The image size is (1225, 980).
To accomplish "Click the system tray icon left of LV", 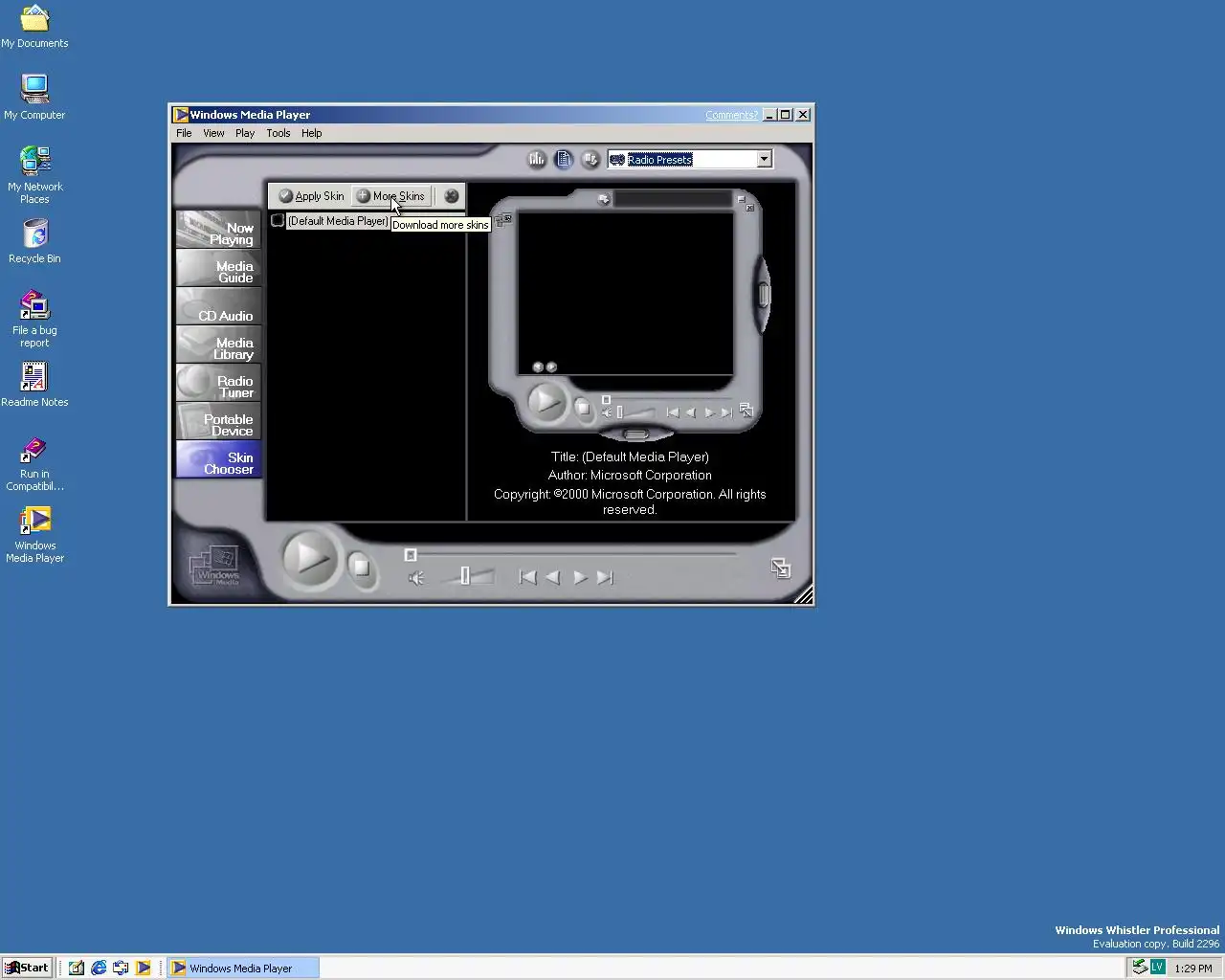I will (x=1139, y=967).
